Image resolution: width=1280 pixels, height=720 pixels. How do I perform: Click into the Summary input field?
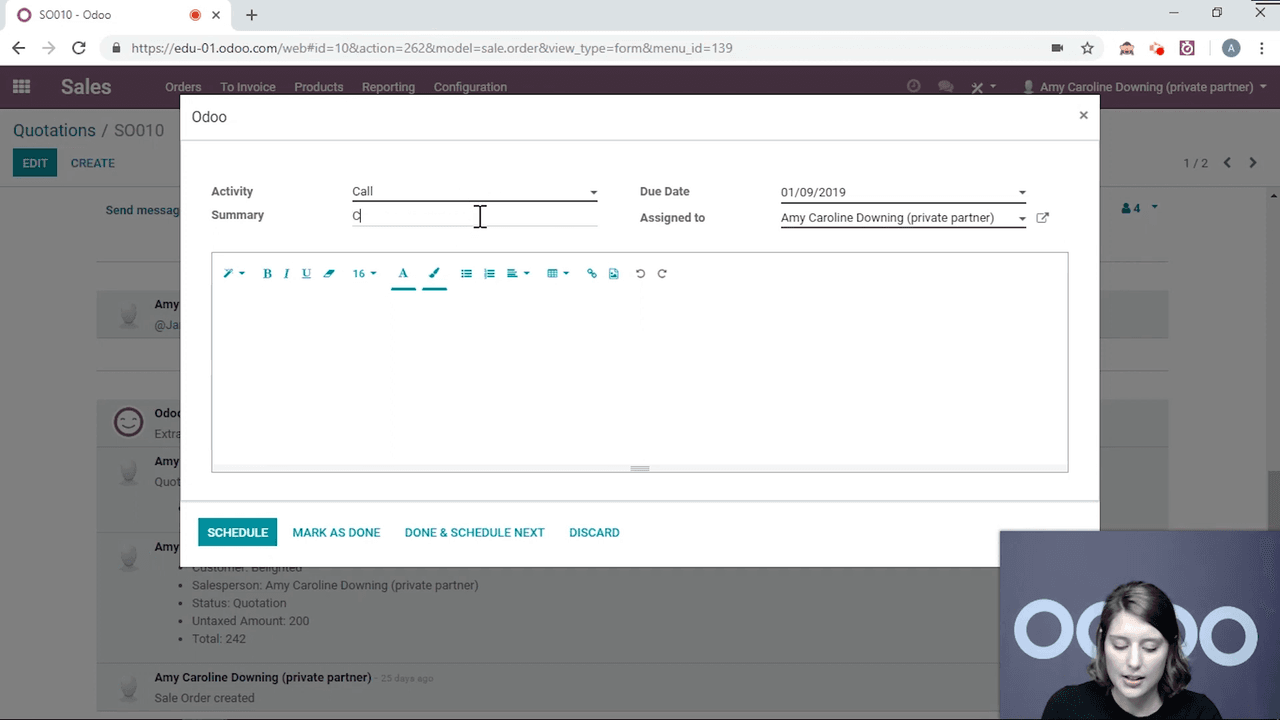474,216
